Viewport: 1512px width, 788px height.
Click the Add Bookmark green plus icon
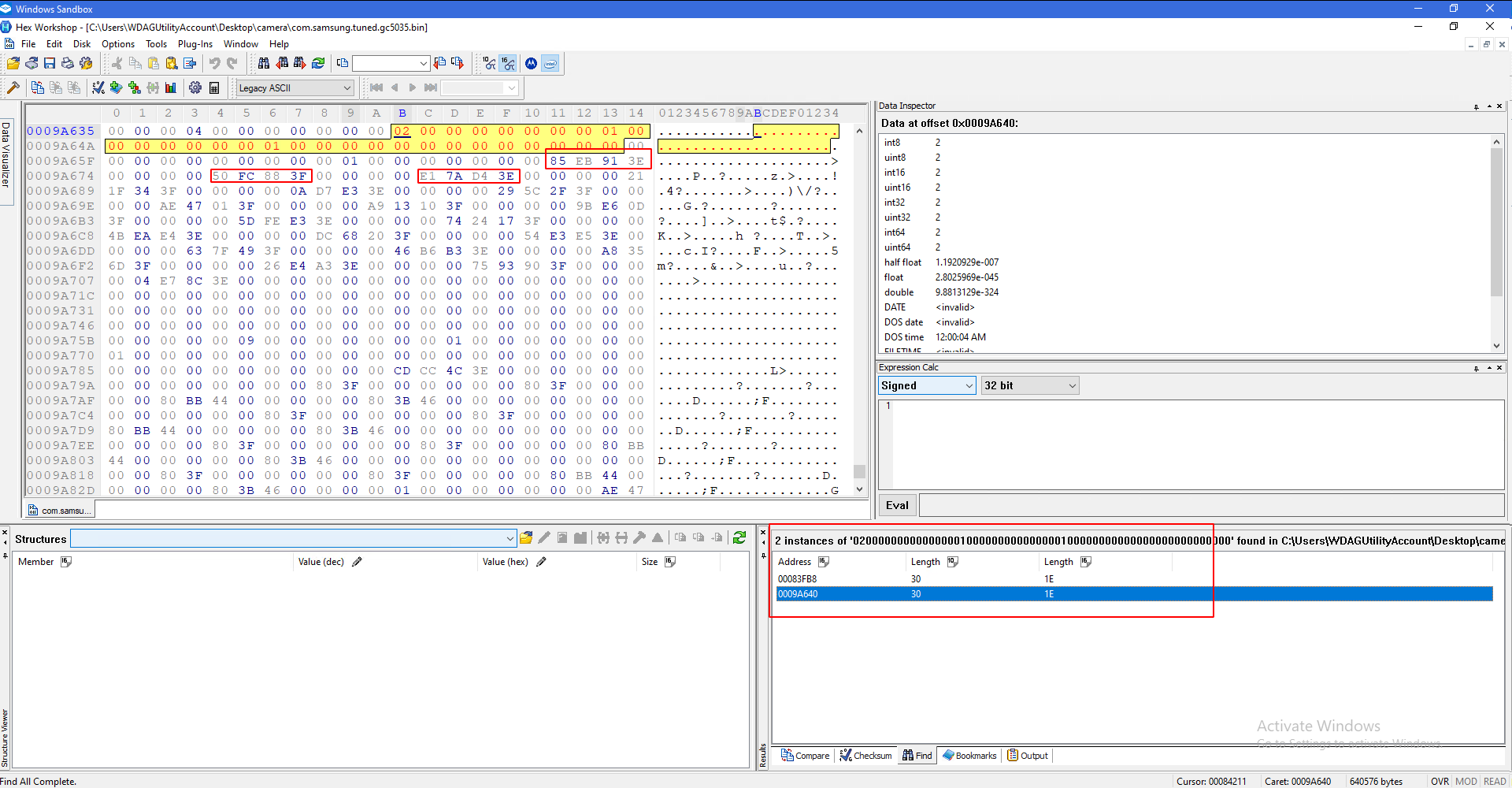pos(117,88)
